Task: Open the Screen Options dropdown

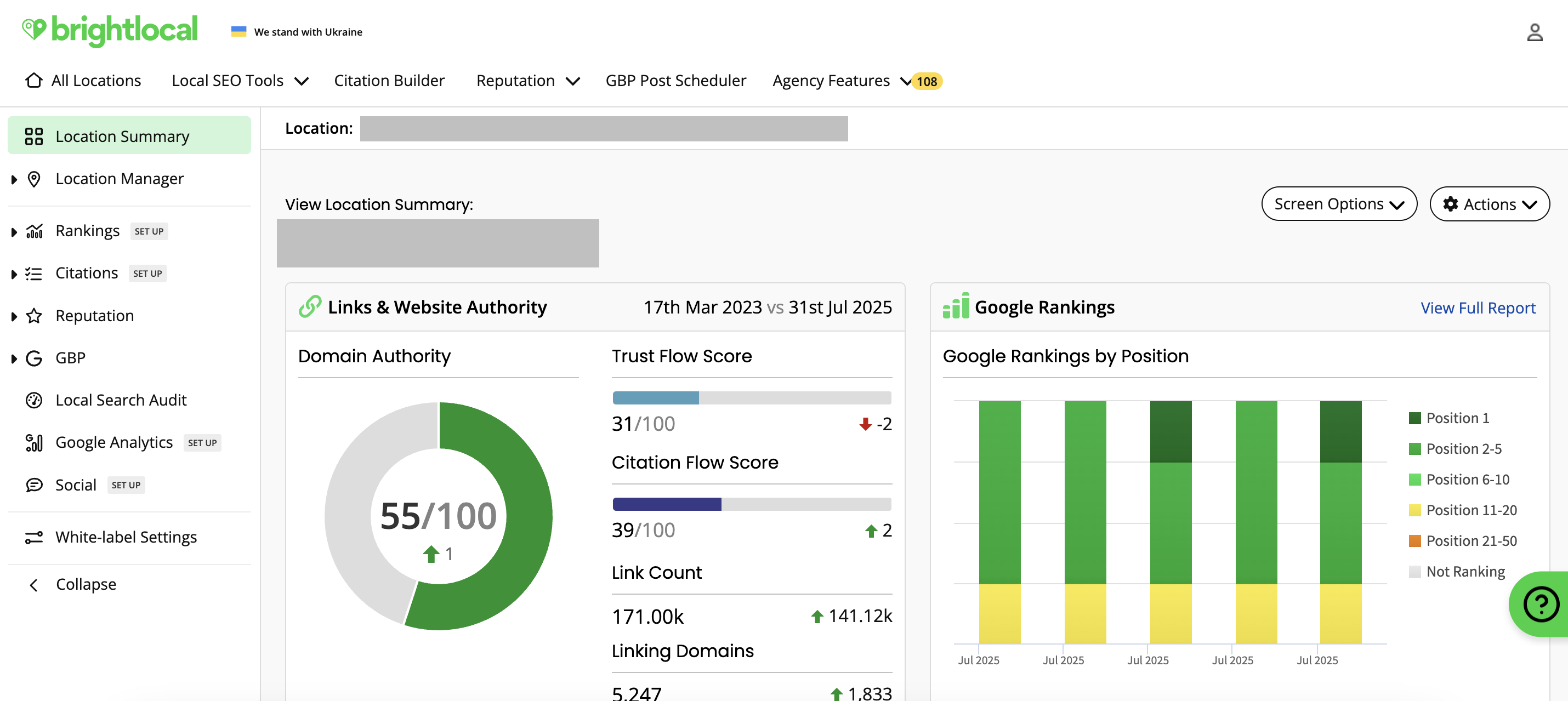Action: [1338, 204]
